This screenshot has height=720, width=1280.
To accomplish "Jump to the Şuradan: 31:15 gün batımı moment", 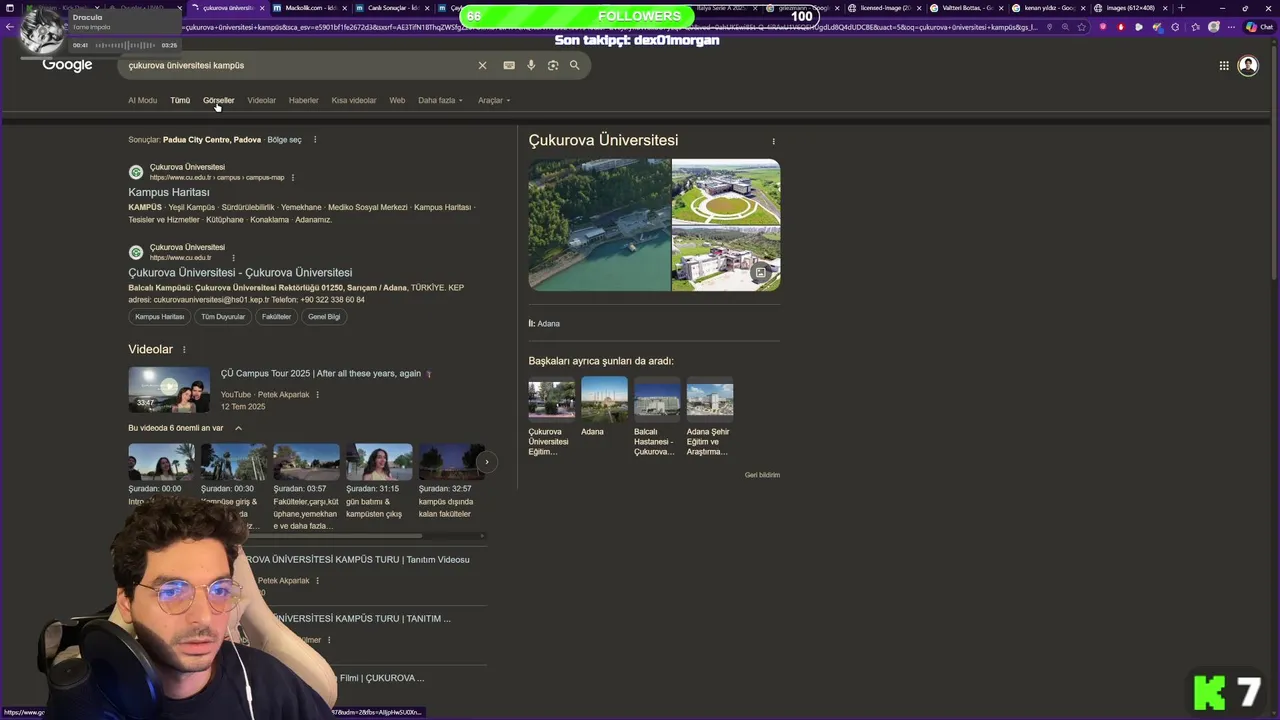I will coord(379,482).
